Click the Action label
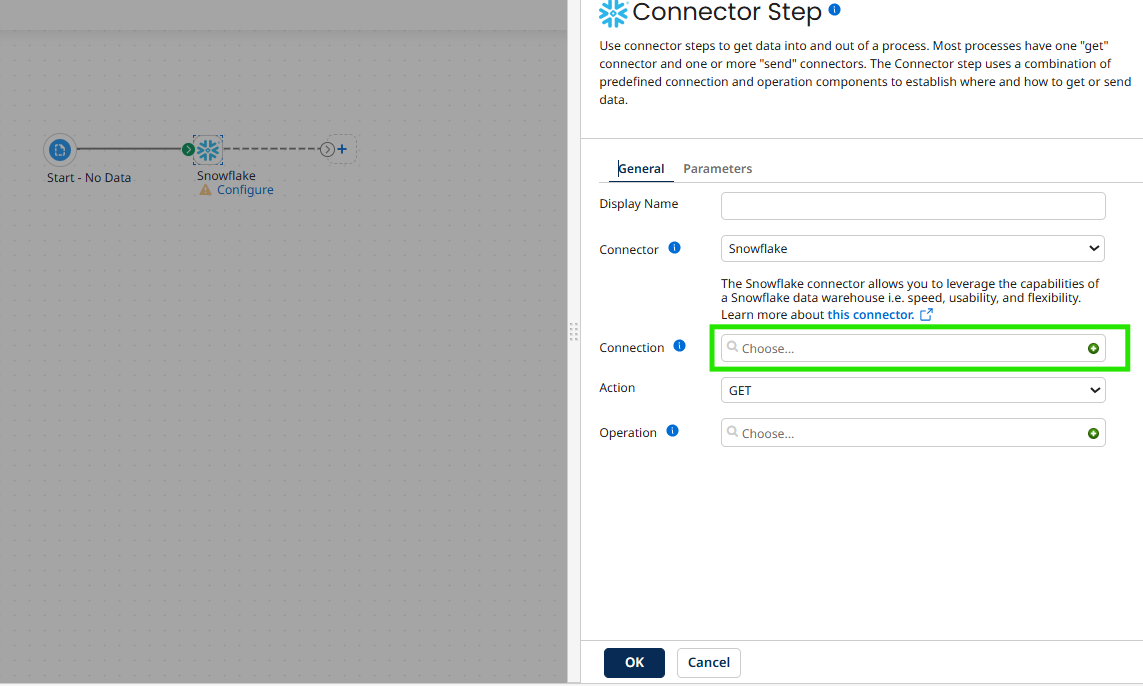Image resolution: width=1143 pixels, height=686 pixels. click(x=617, y=388)
